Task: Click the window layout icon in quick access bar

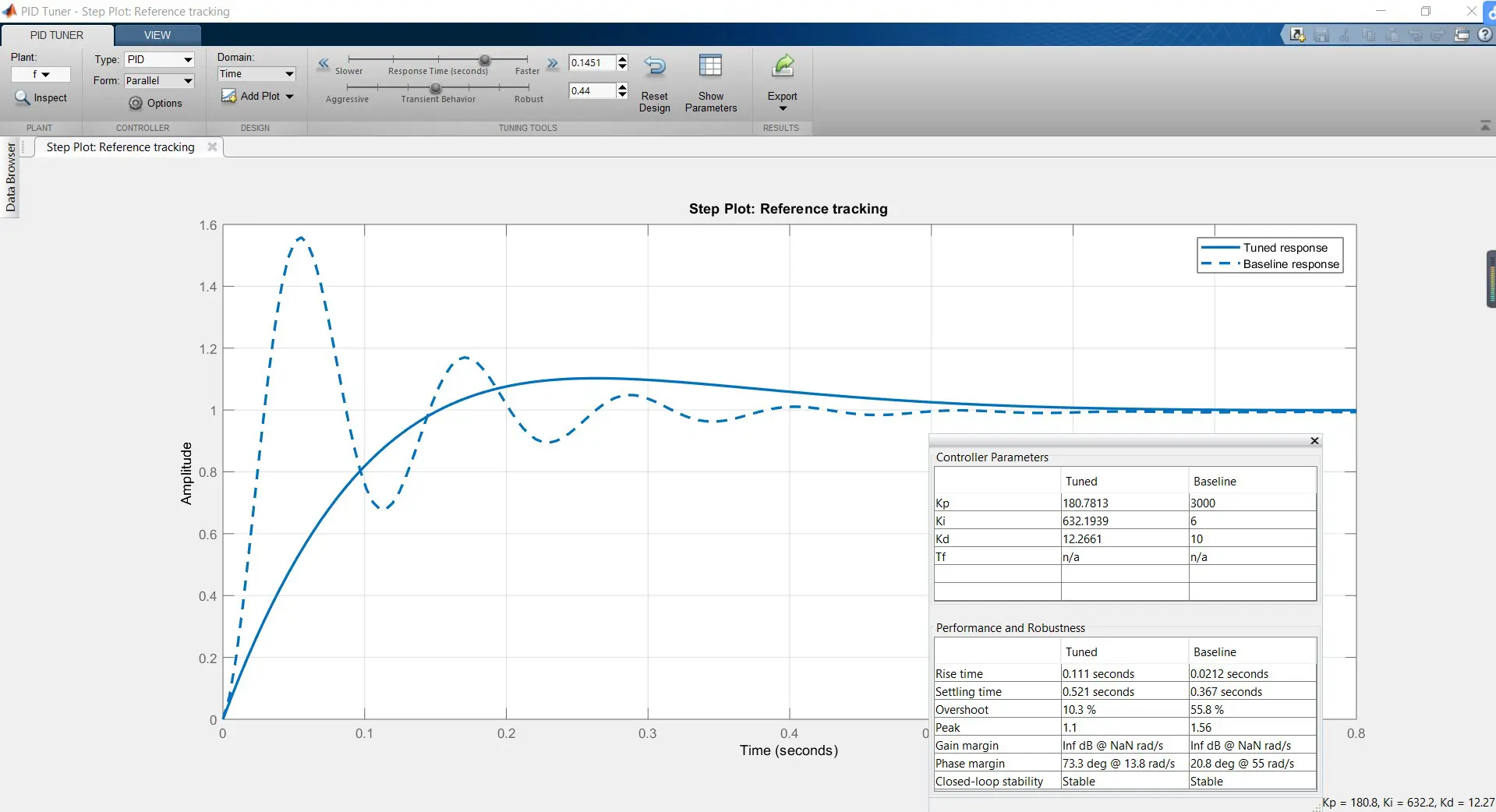Action: (1462, 35)
